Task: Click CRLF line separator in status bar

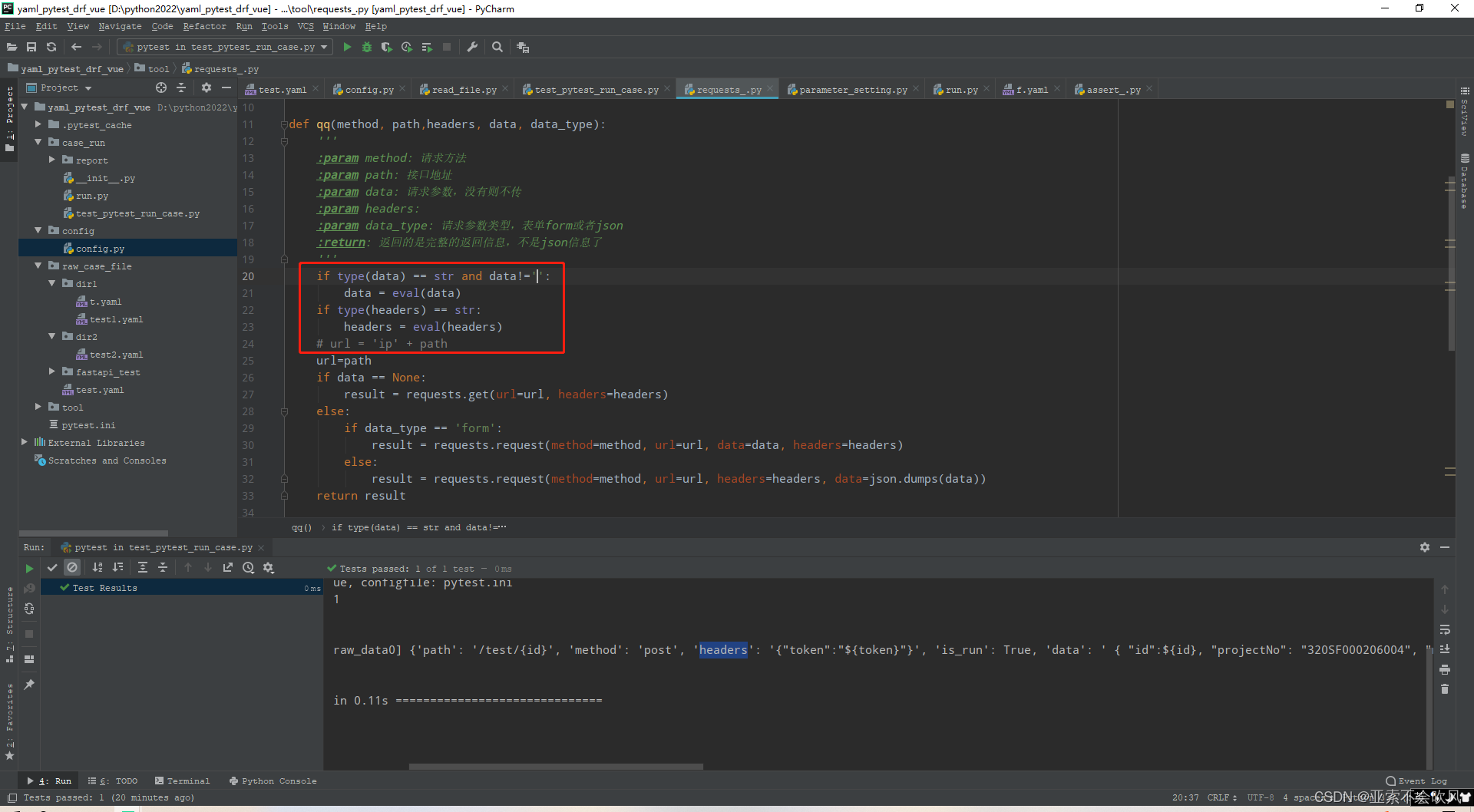Action: pos(1221,797)
